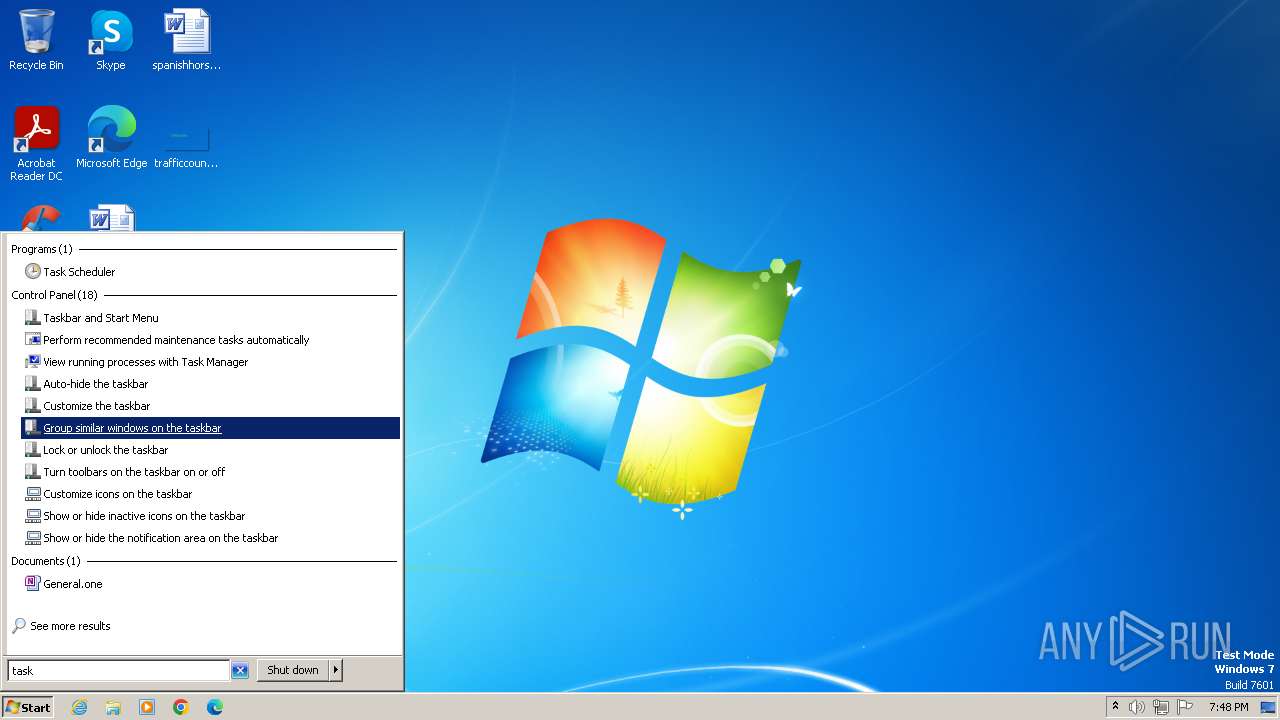This screenshot has width=1280, height=720.
Task: Open Group similar windows on the taskbar
Action: 211,428
